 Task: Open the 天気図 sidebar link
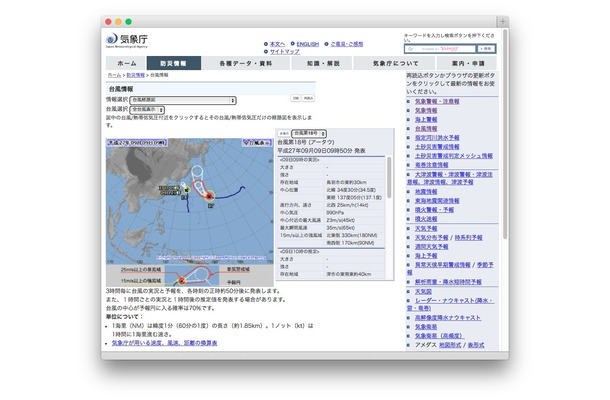click(x=423, y=291)
